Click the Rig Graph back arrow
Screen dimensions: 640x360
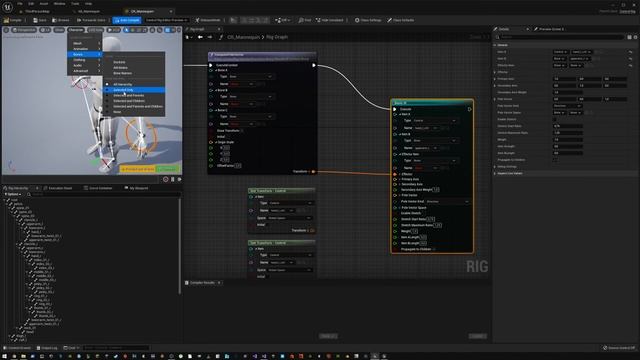200,37
